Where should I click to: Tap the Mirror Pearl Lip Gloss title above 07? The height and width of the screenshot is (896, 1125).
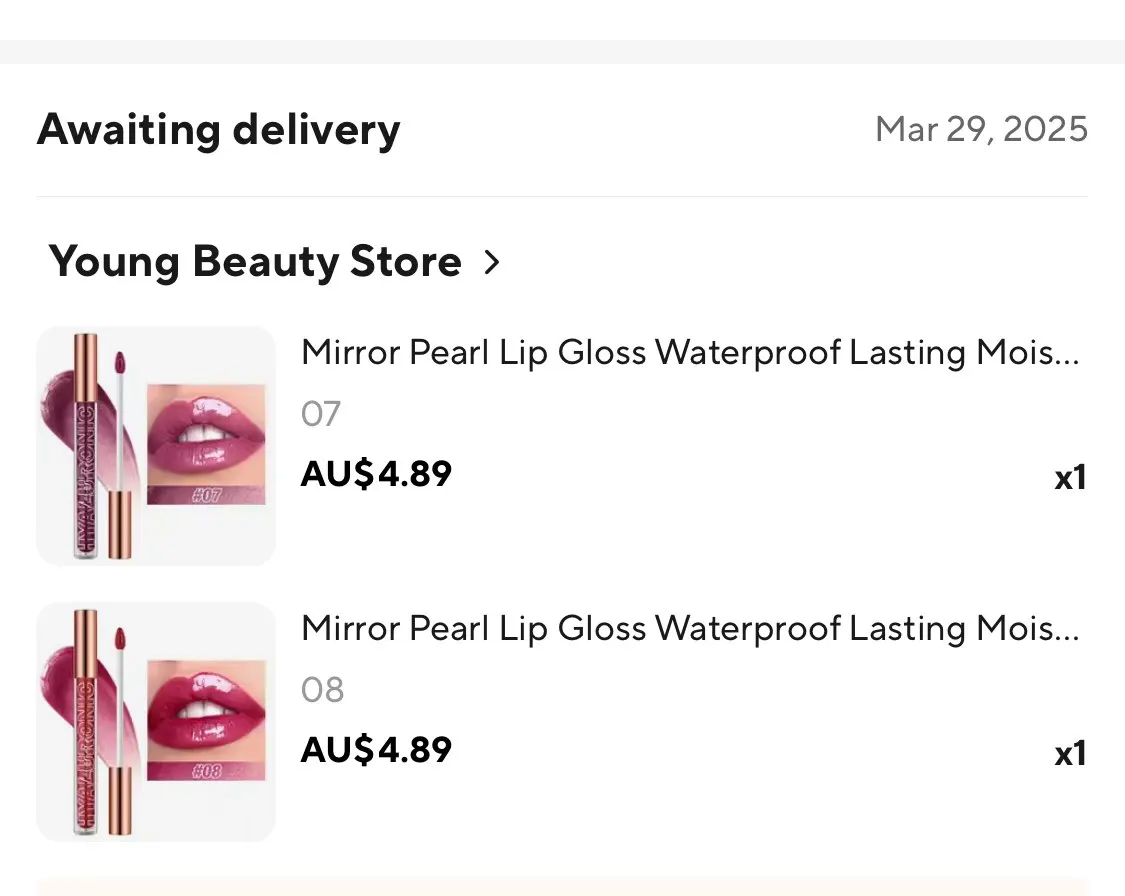click(x=690, y=352)
